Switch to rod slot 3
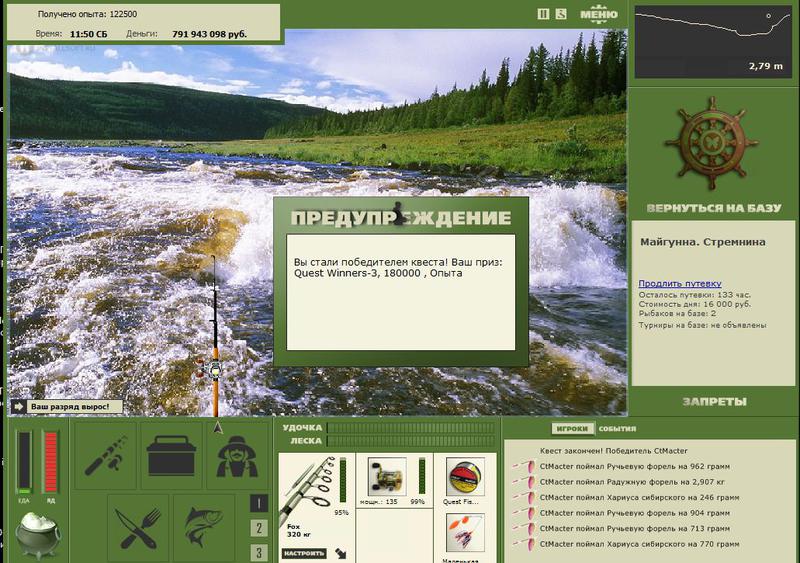The width and height of the screenshot is (800, 563). (259, 552)
